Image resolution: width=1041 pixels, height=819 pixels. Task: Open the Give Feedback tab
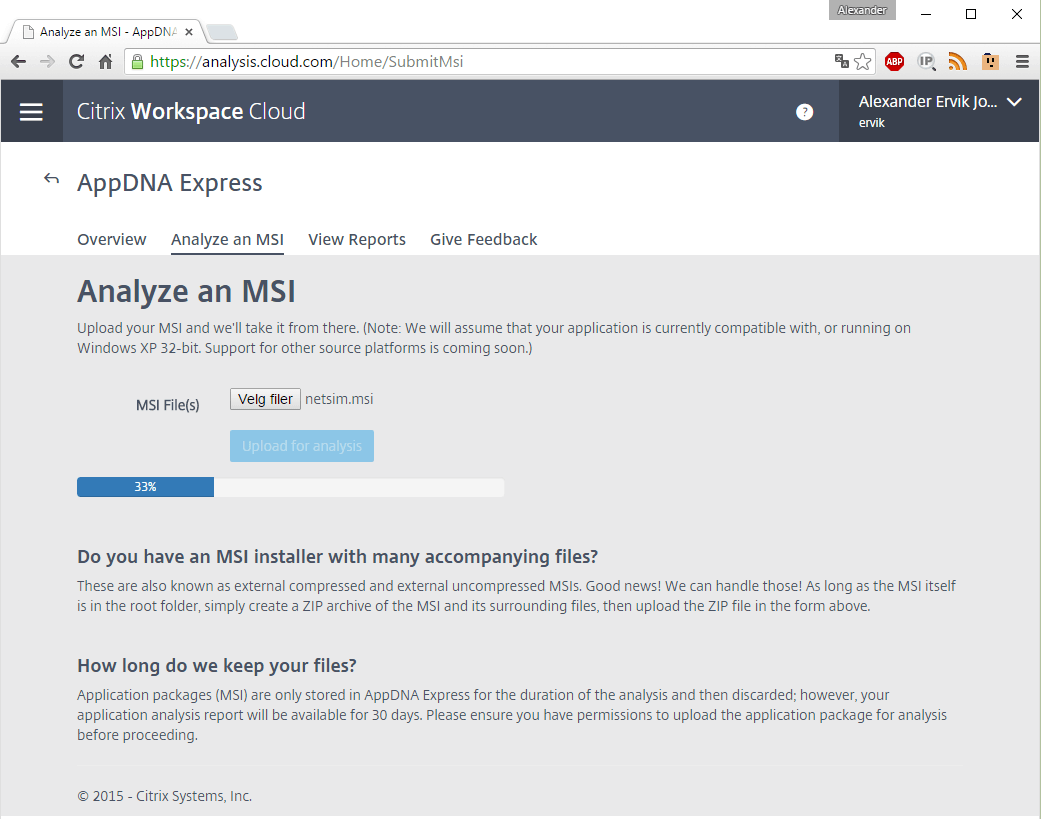[483, 240]
